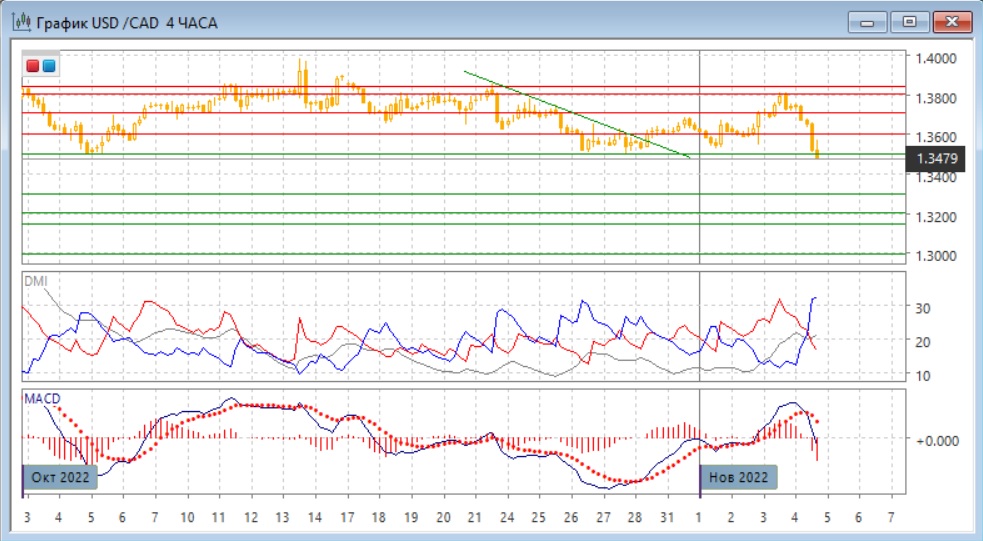
Task: Minimize the USD/CAD chart window
Action: 867,22
